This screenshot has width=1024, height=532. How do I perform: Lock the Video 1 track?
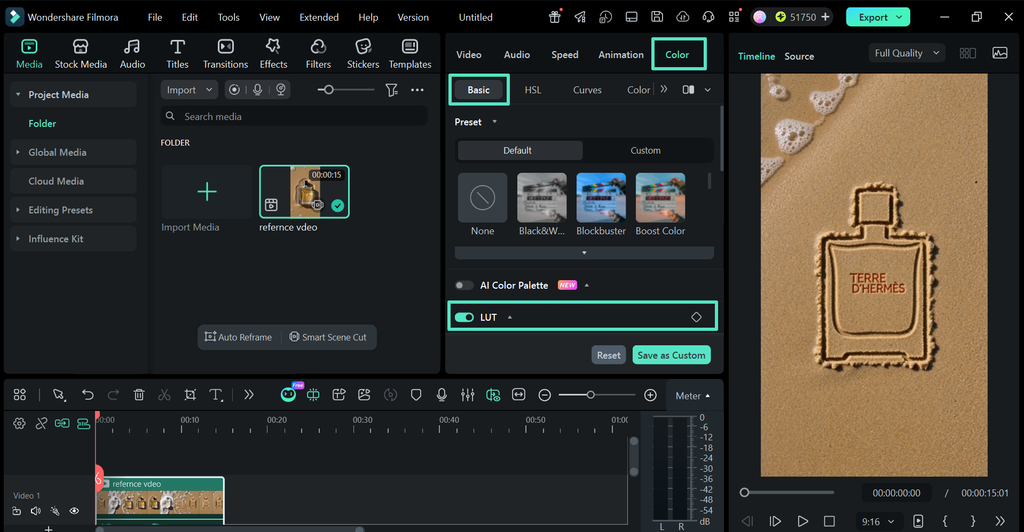[17, 511]
